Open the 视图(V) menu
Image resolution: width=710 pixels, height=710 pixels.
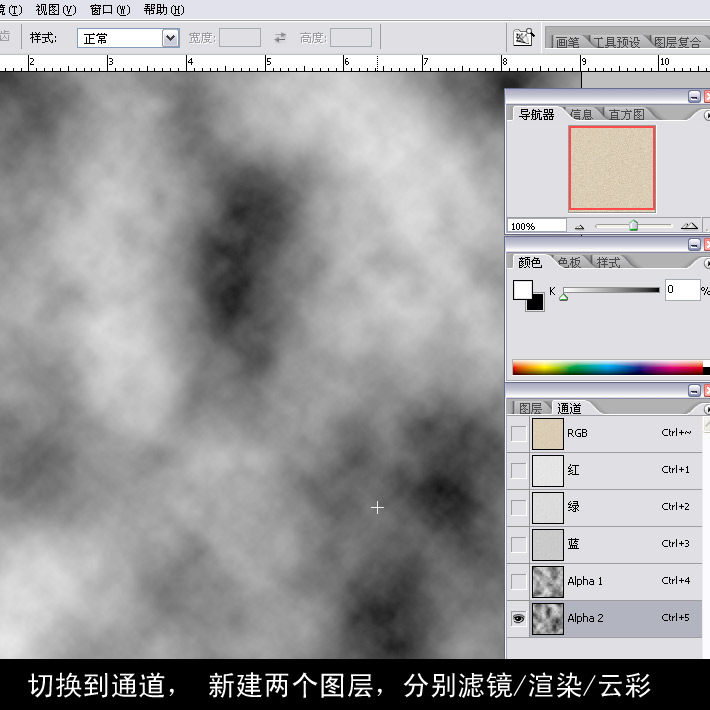coord(56,10)
